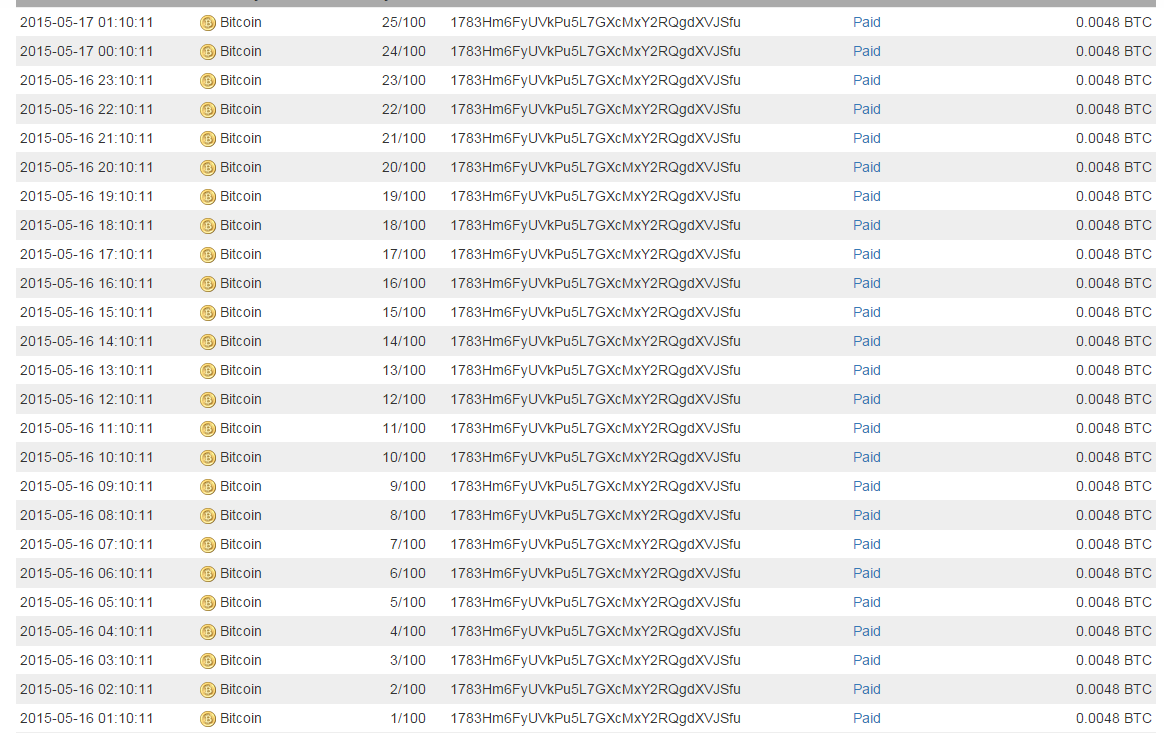Click the Bitcoin coin icon in row 10/100
The width and height of the screenshot is (1164, 739).
tap(208, 458)
